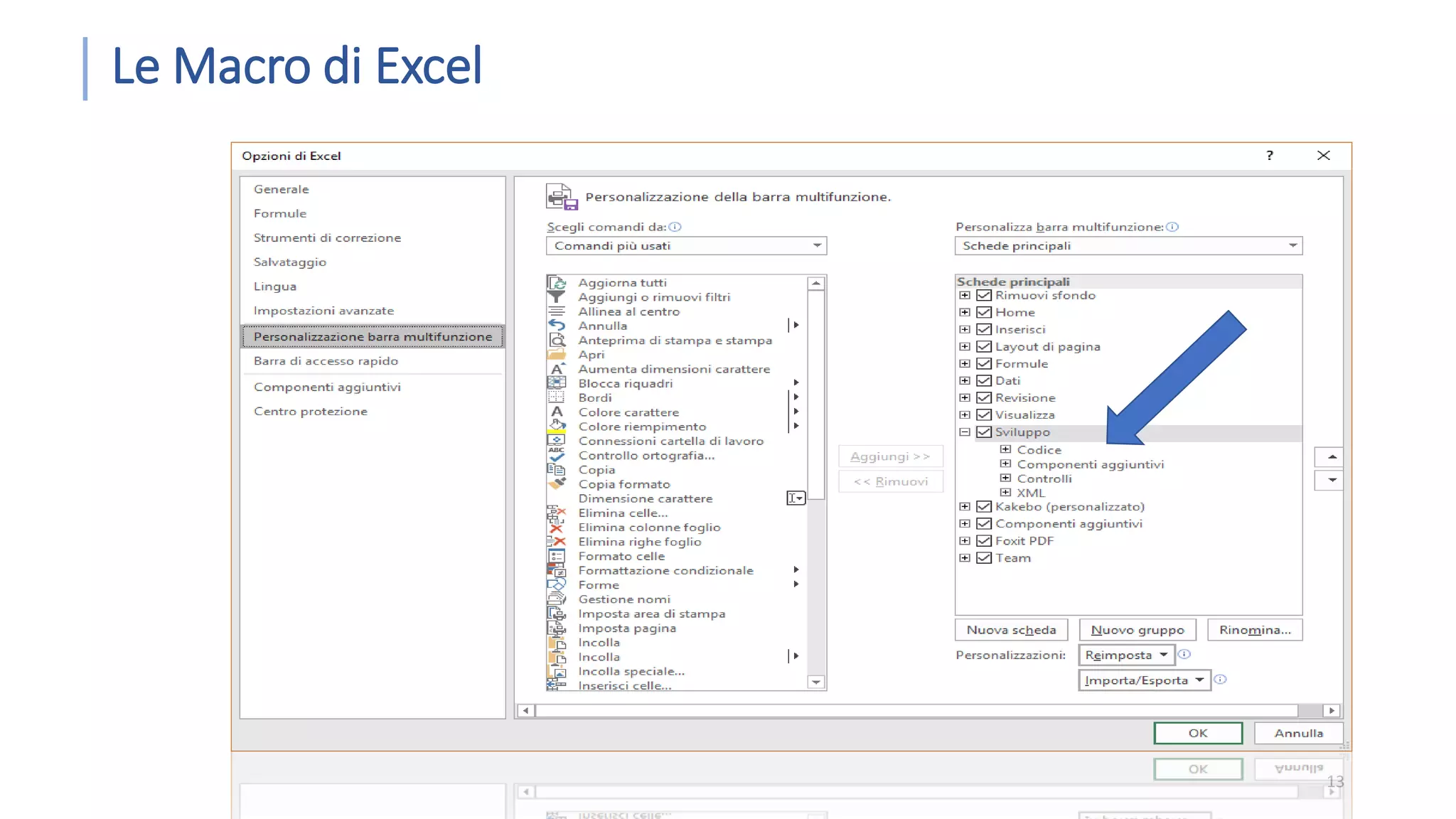
Task: Click the help question mark in dialog title
Action: click(1270, 155)
